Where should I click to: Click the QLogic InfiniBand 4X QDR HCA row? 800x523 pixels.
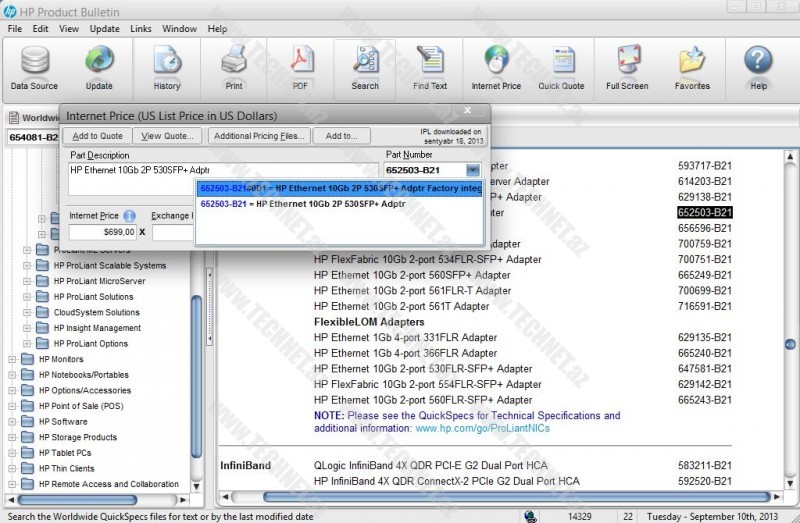coord(431,465)
